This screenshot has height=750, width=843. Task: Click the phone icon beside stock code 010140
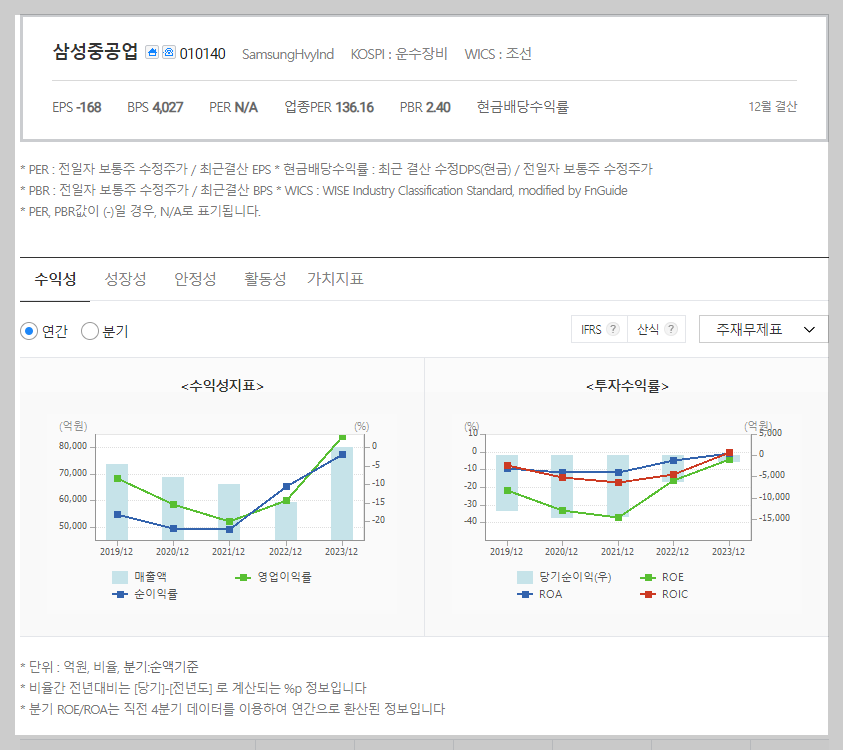pyautogui.click(x=169, y=52)
